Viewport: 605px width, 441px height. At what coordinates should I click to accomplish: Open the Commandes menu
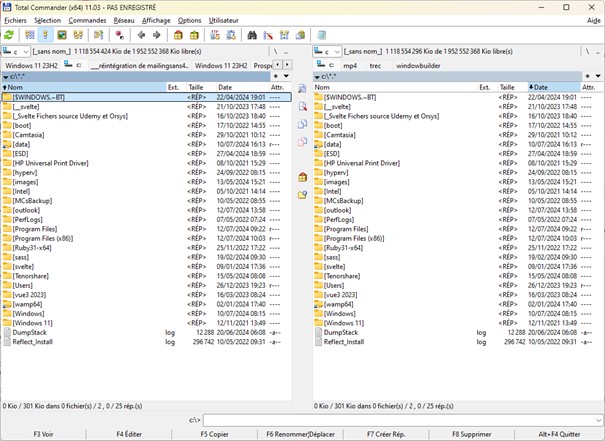tap(87, 20)
